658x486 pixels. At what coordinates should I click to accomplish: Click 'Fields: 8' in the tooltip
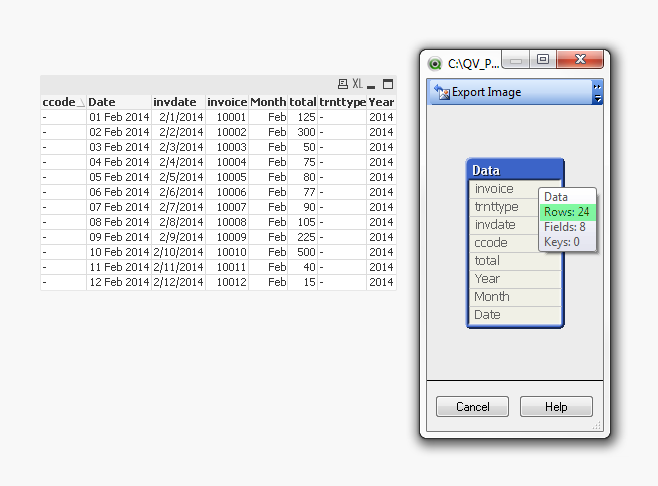click(x=565, y=227)
